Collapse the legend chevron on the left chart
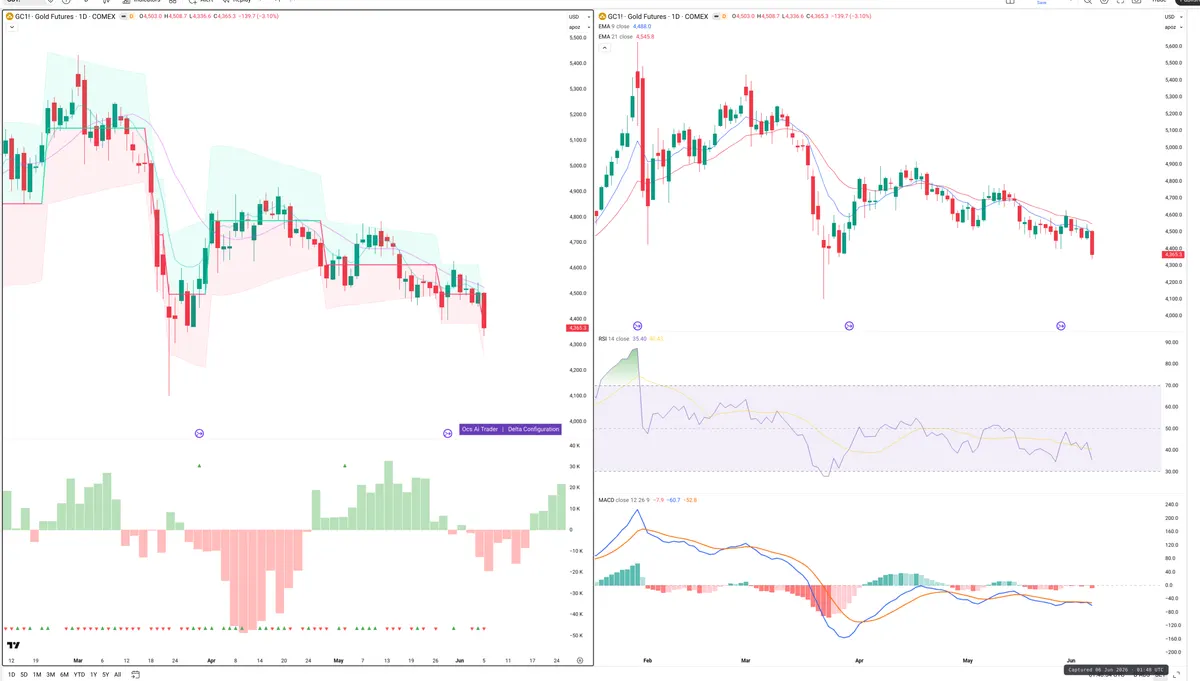Viewport: 1200px width, 681px height. [x=10, y=27]
